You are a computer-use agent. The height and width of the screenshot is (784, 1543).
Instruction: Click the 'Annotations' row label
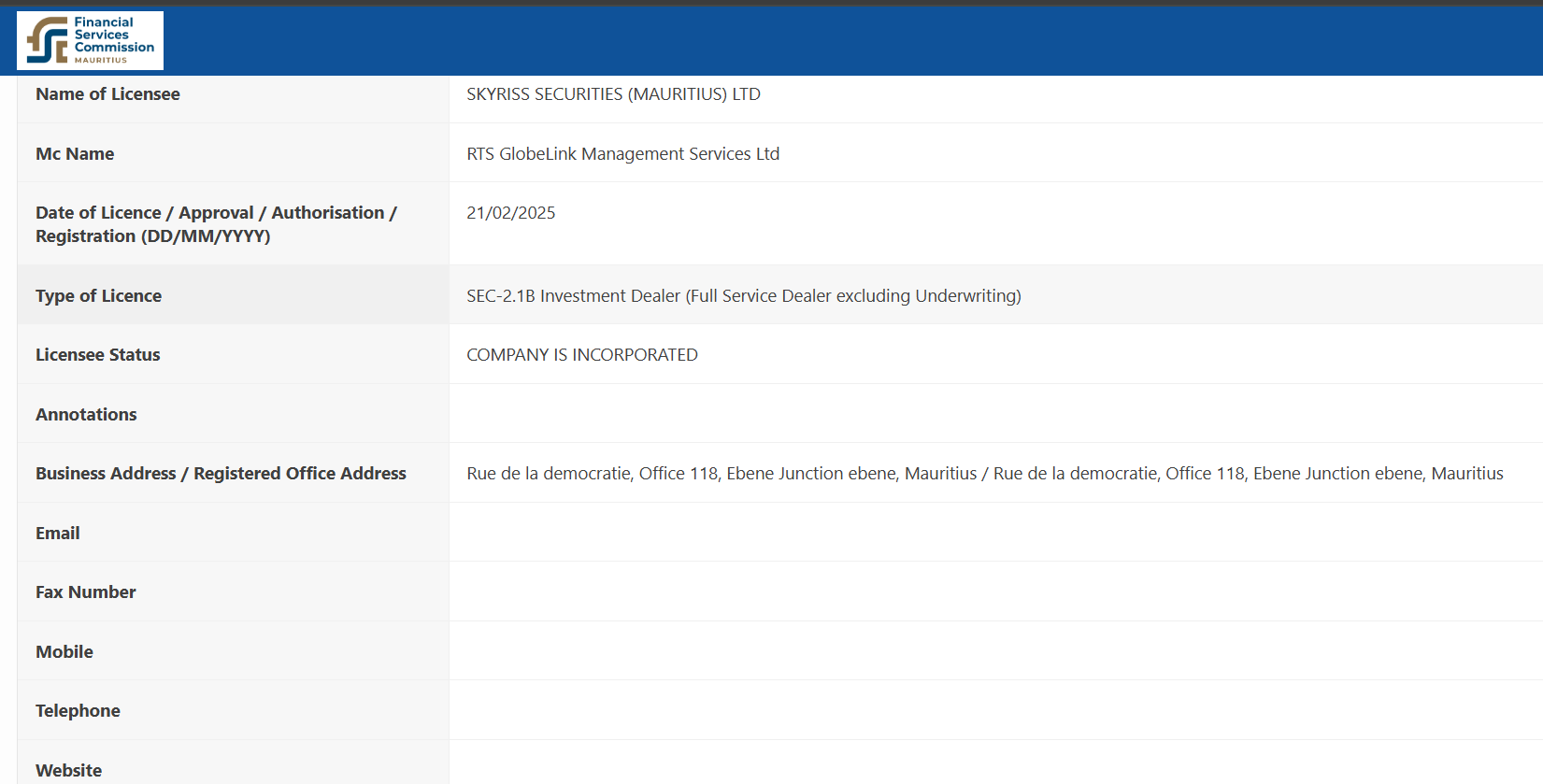[x=86, y=415]
